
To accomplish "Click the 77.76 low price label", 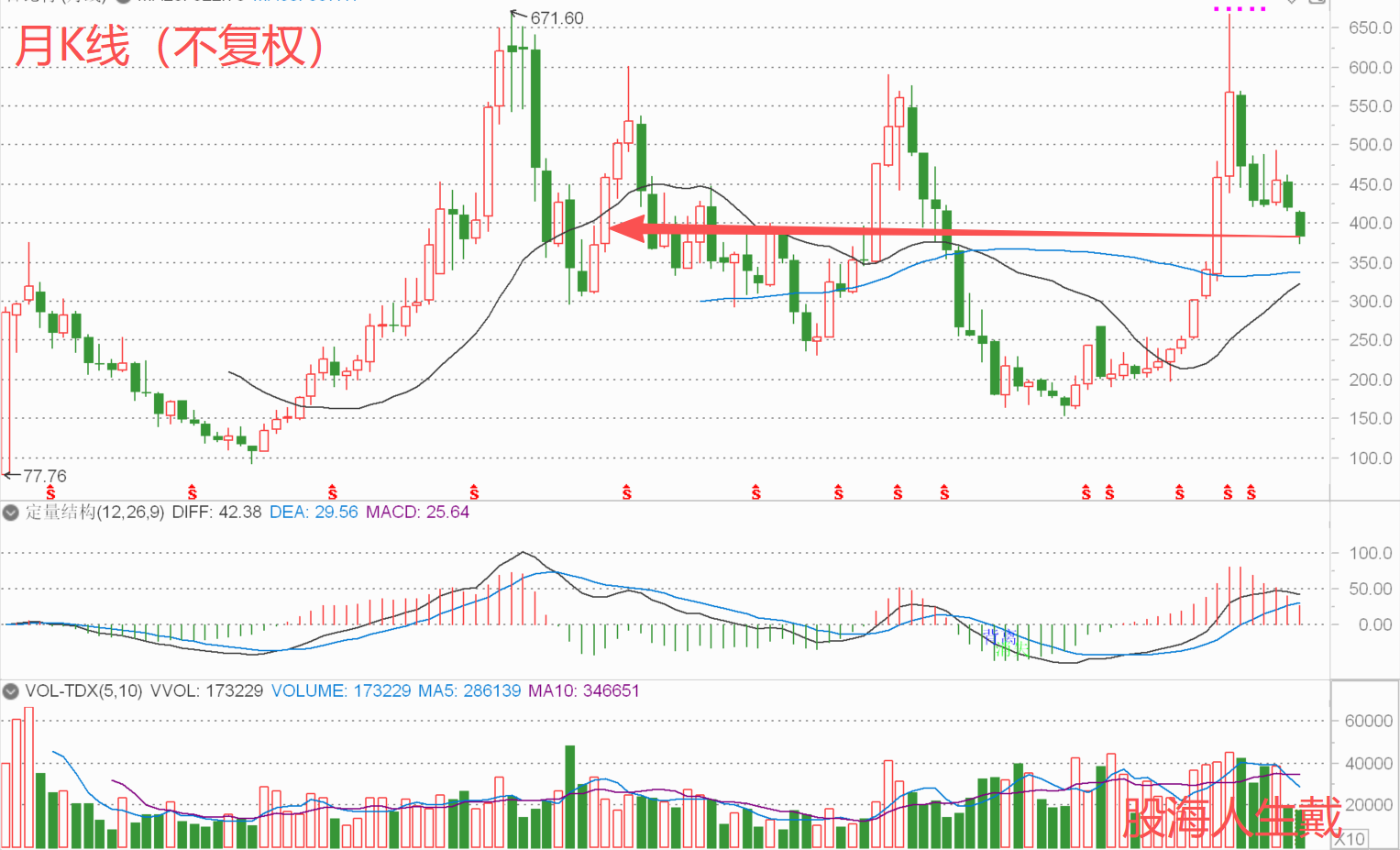I will (x=45, y=476).
